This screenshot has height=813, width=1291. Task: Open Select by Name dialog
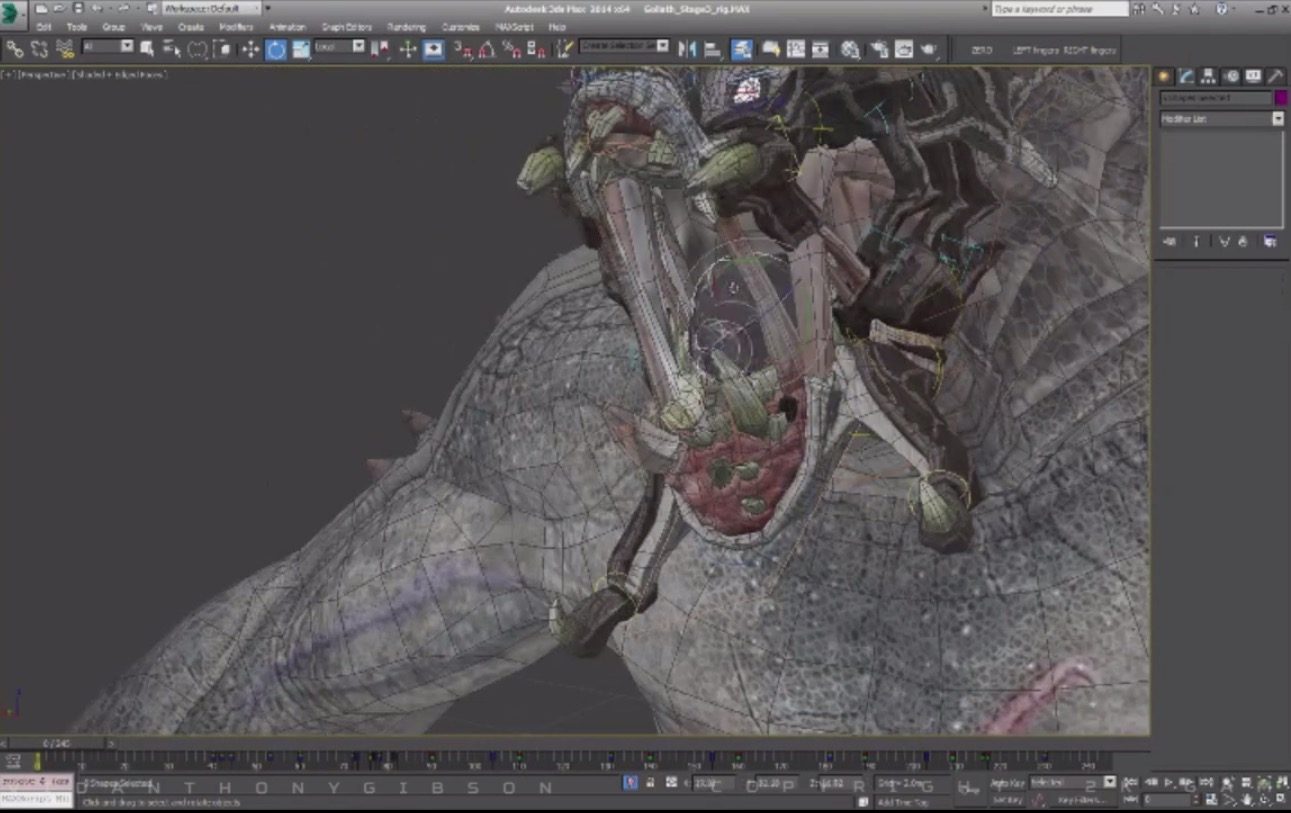coord(172,48)
